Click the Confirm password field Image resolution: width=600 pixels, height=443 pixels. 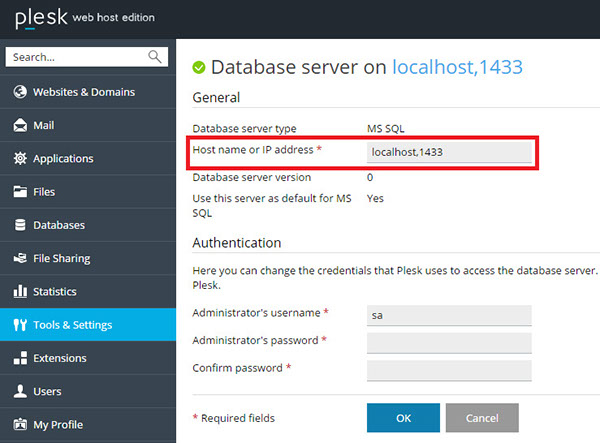(449, 370)
